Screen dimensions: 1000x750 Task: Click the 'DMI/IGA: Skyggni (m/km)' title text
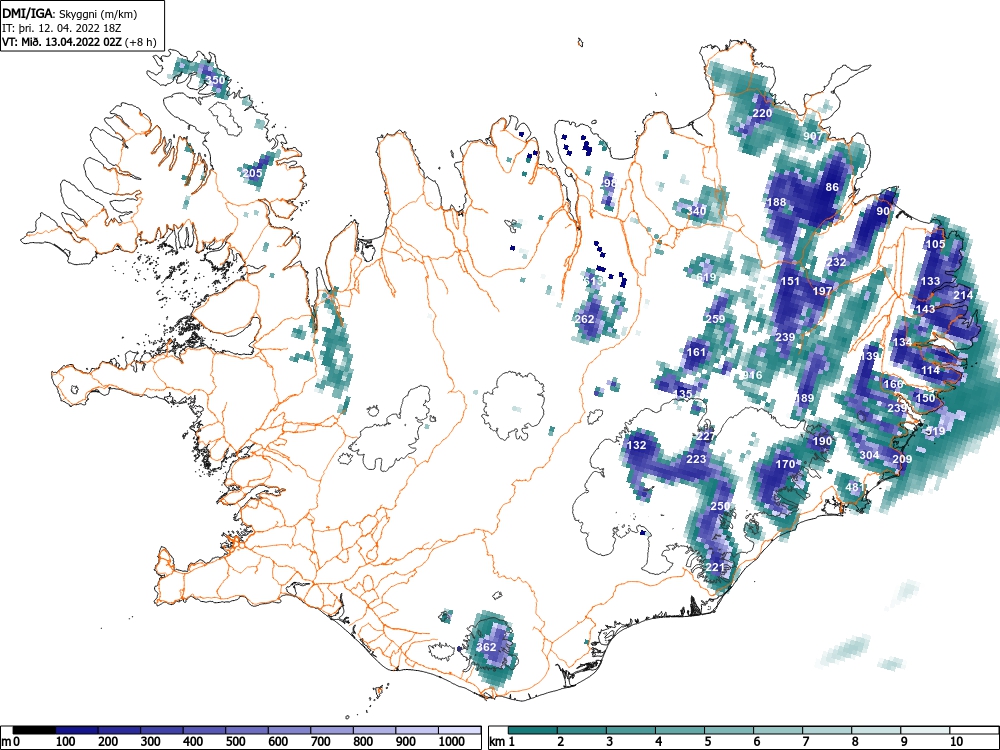point(70,13)
